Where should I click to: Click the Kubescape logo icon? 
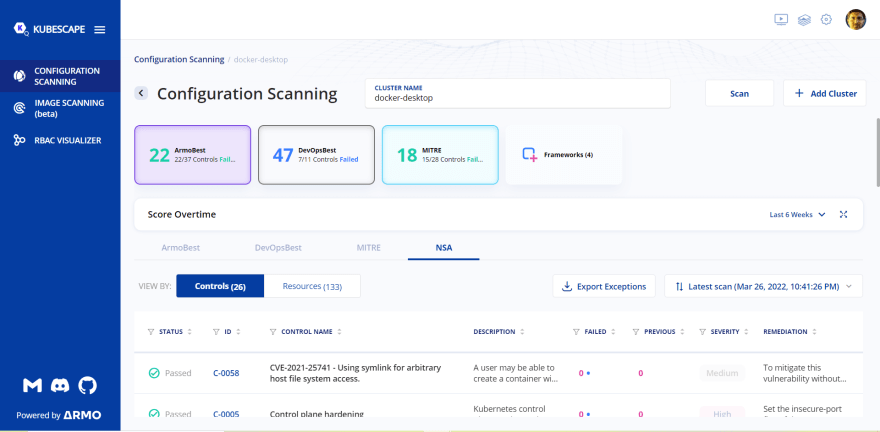(x=21, y=29)
